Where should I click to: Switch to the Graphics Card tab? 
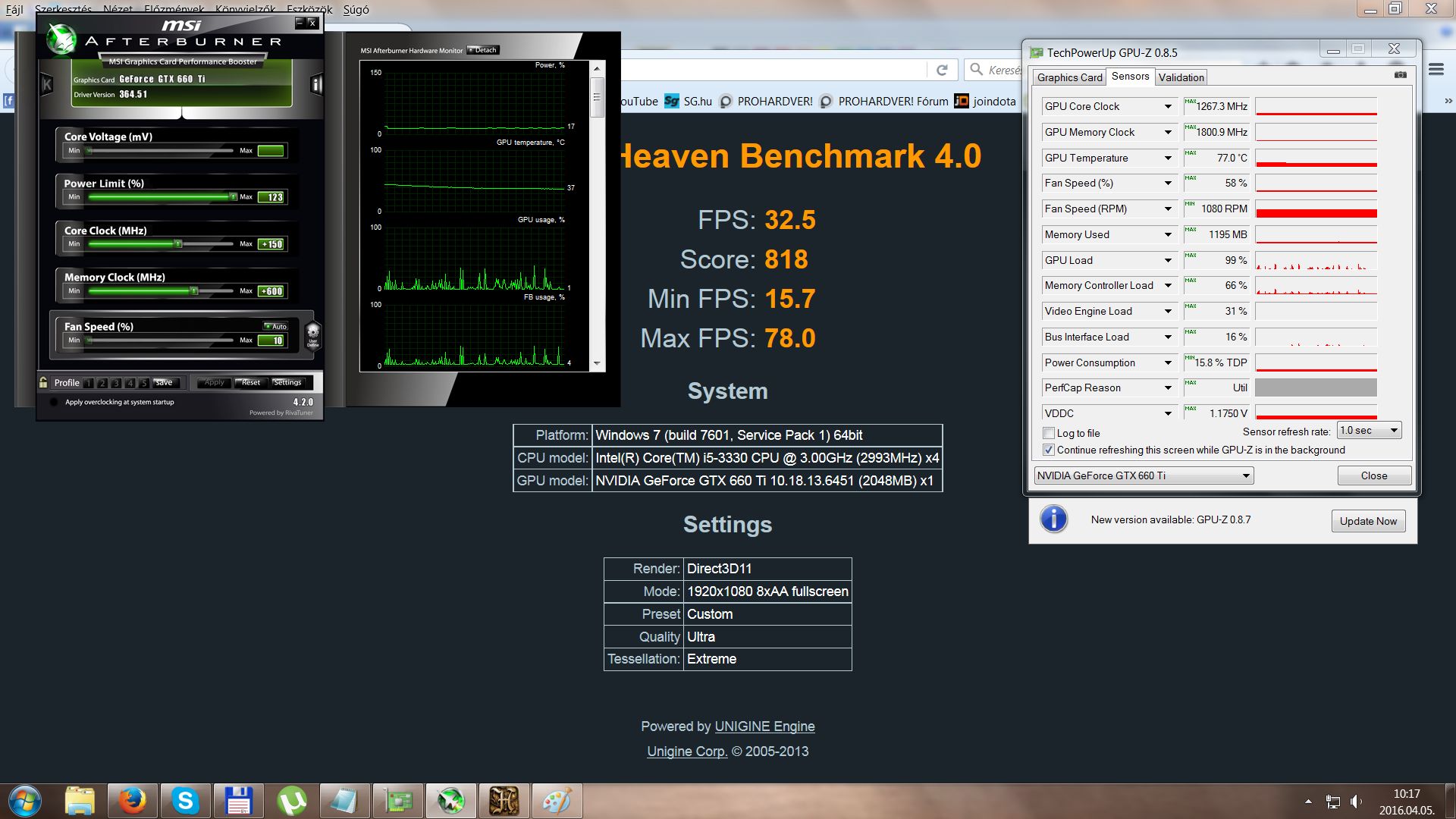(x=1069, y=77)
